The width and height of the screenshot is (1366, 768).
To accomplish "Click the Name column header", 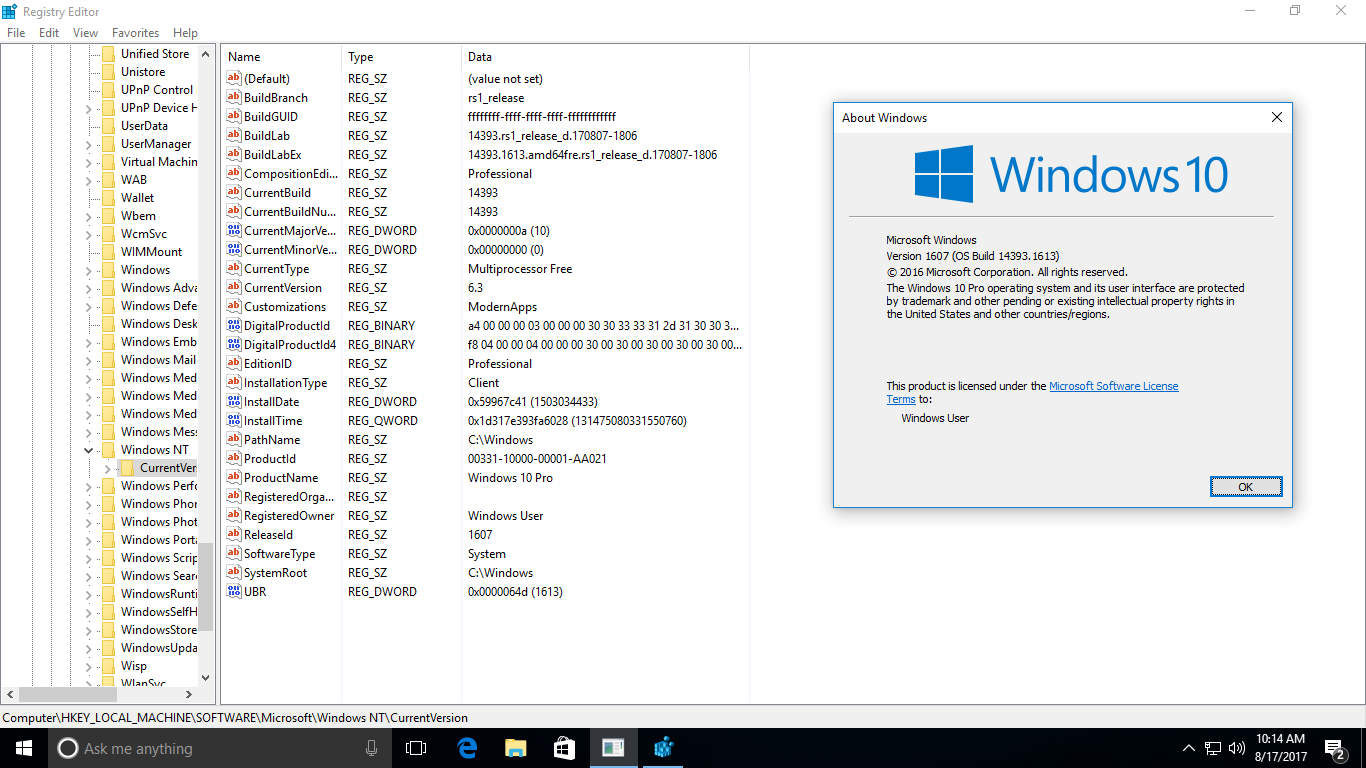I will pos(282,57).
